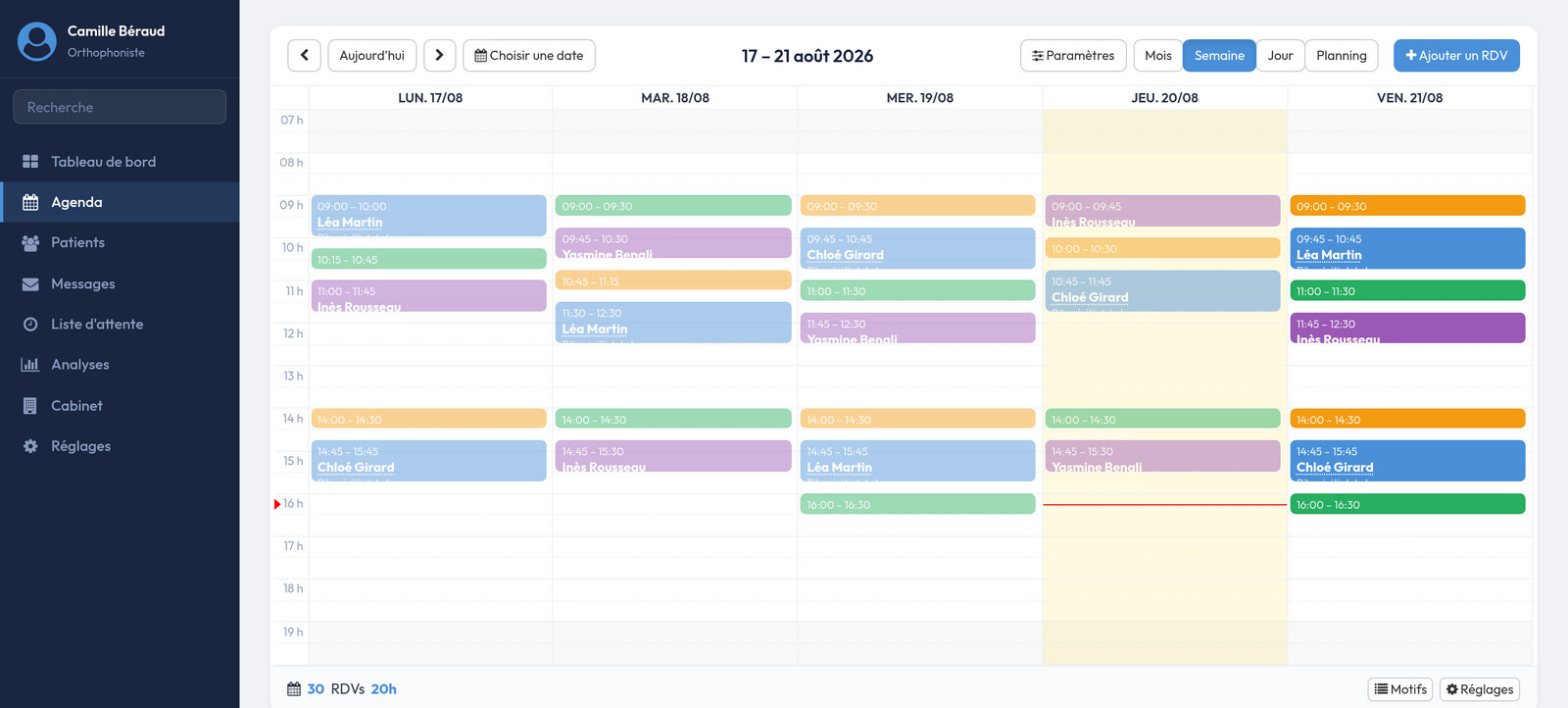Click the Agenda calendar icon
This screenshot has width=1568, height=708.
coord(30,202)
